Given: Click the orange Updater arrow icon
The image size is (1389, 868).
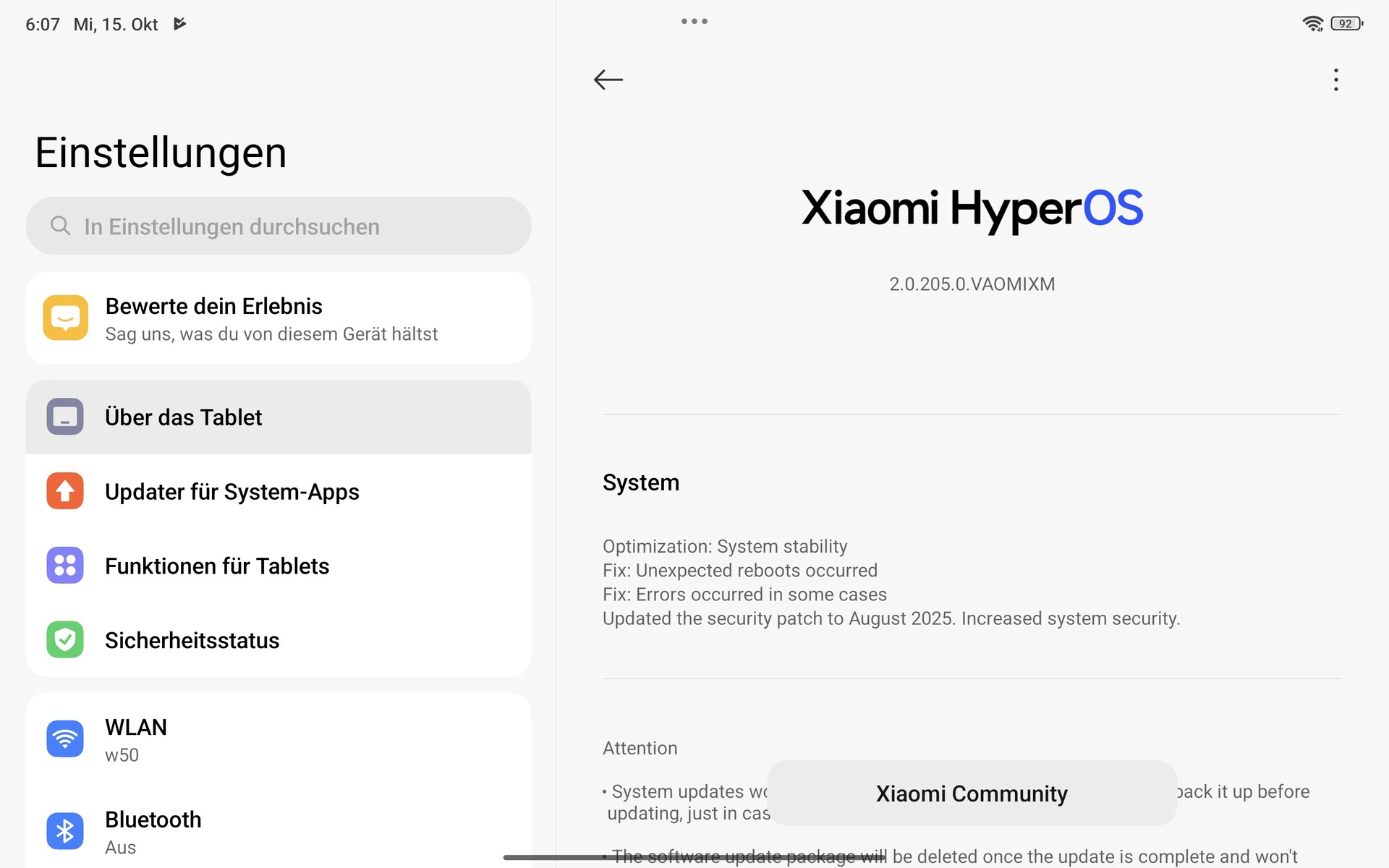Looking at the screenshot, I should (x=65, y=491).
